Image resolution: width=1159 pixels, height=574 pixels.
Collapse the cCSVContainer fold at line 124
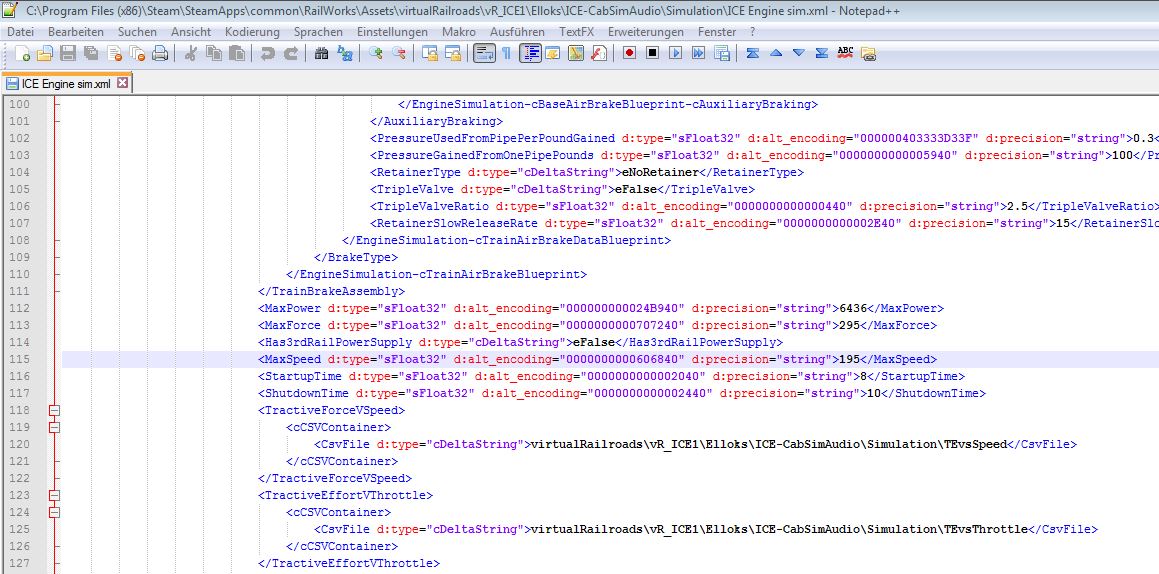(x=55, y=512)
